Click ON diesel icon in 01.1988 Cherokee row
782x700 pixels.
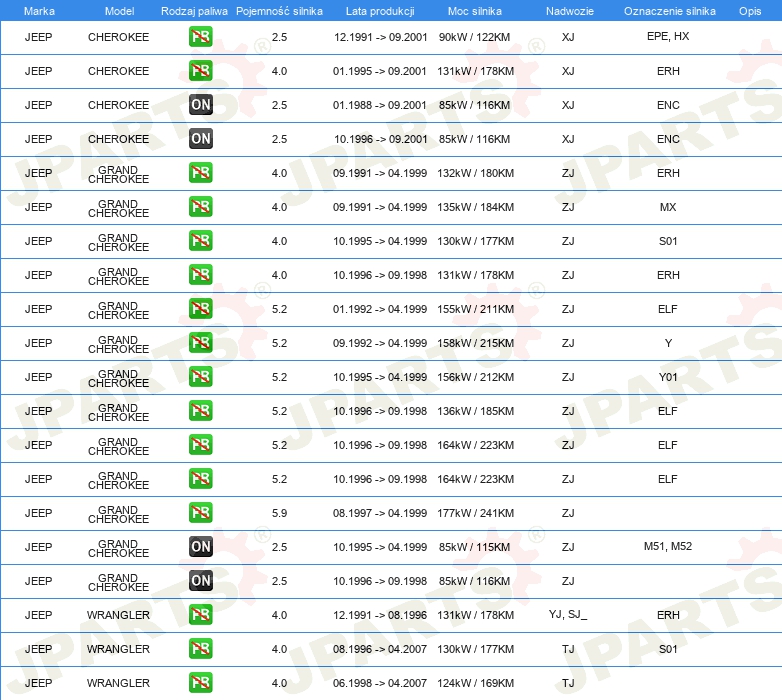(200, 105)
